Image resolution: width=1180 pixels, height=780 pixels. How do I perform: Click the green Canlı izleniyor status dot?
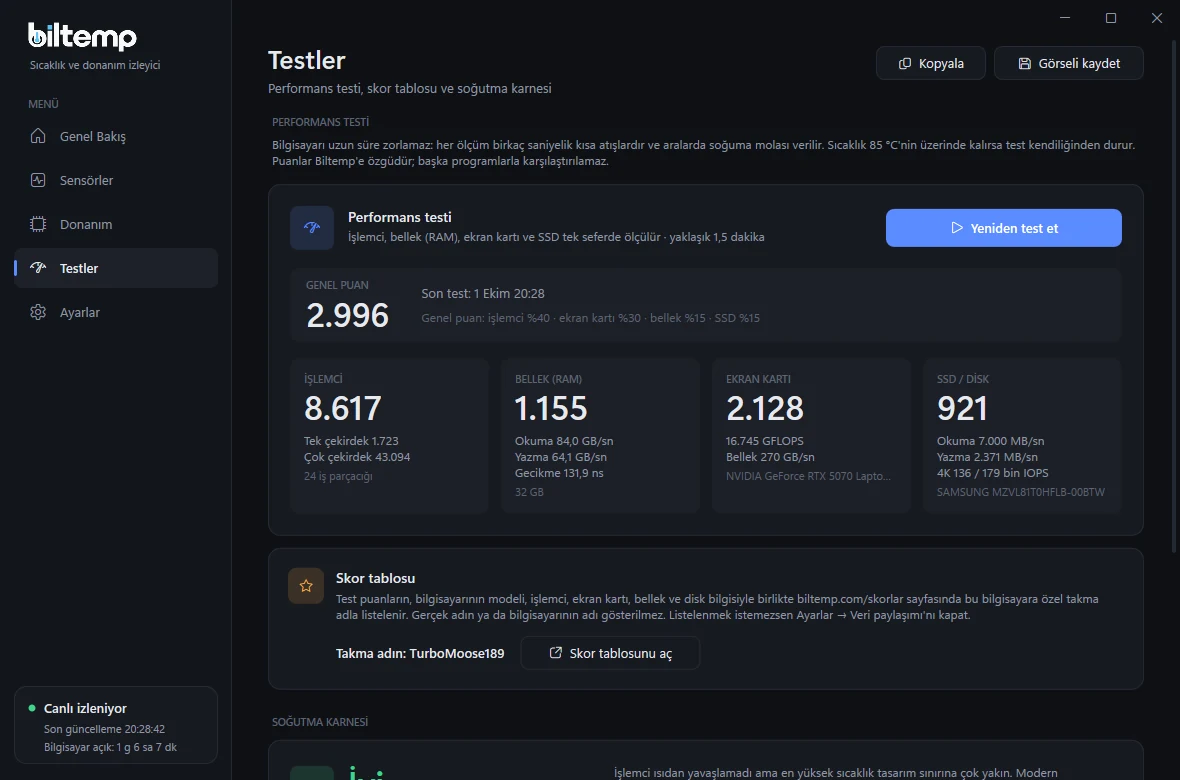pyautogui.click(x=32, y=708)
